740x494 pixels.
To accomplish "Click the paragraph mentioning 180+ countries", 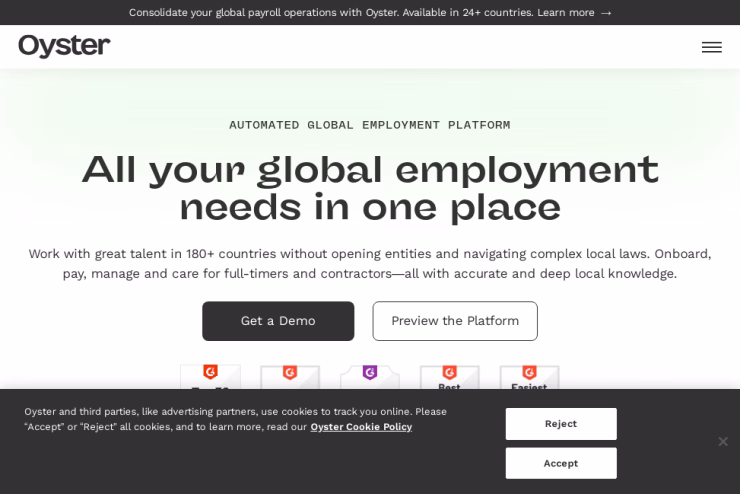I will (370, 264).
